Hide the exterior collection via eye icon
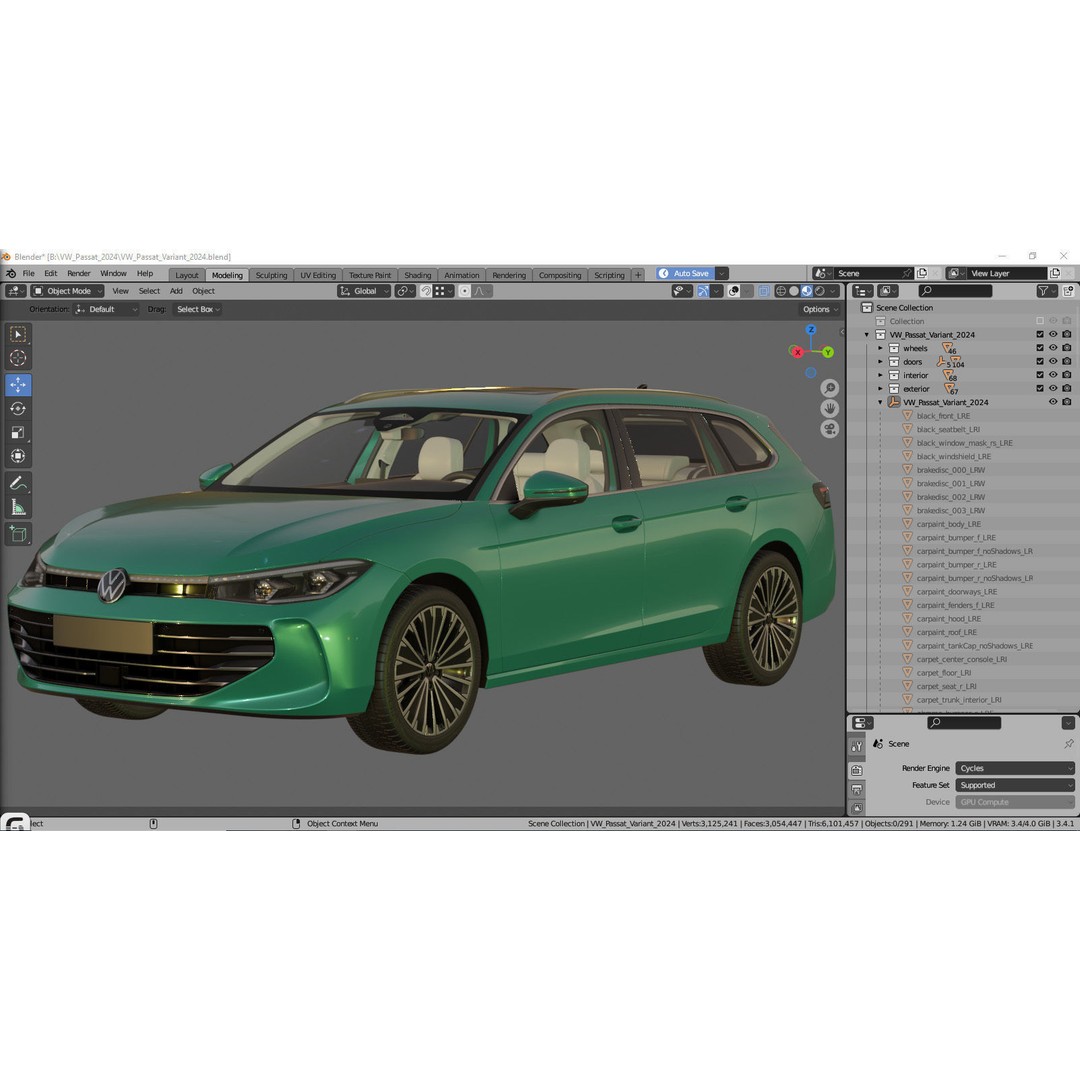Screen dimensions: 1080x1080 1053,388
